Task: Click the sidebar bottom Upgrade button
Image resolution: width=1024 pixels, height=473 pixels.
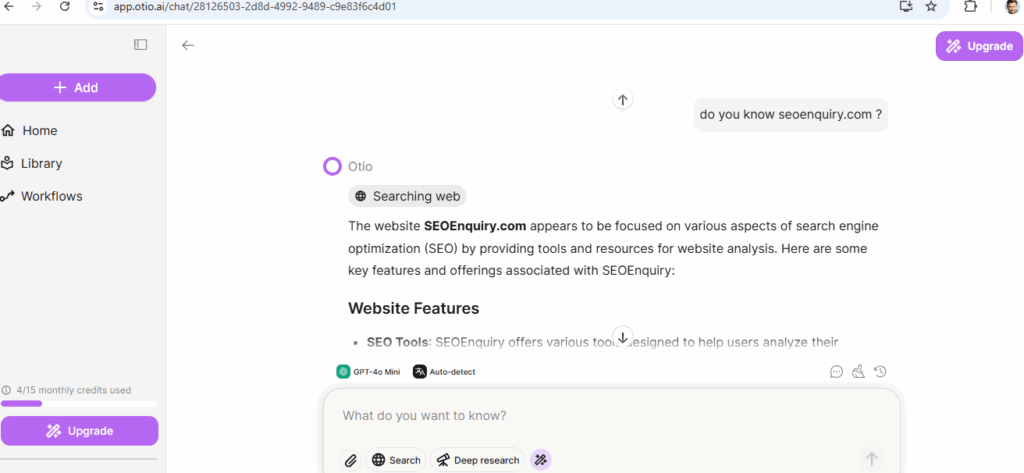Action: pos(79,431)
